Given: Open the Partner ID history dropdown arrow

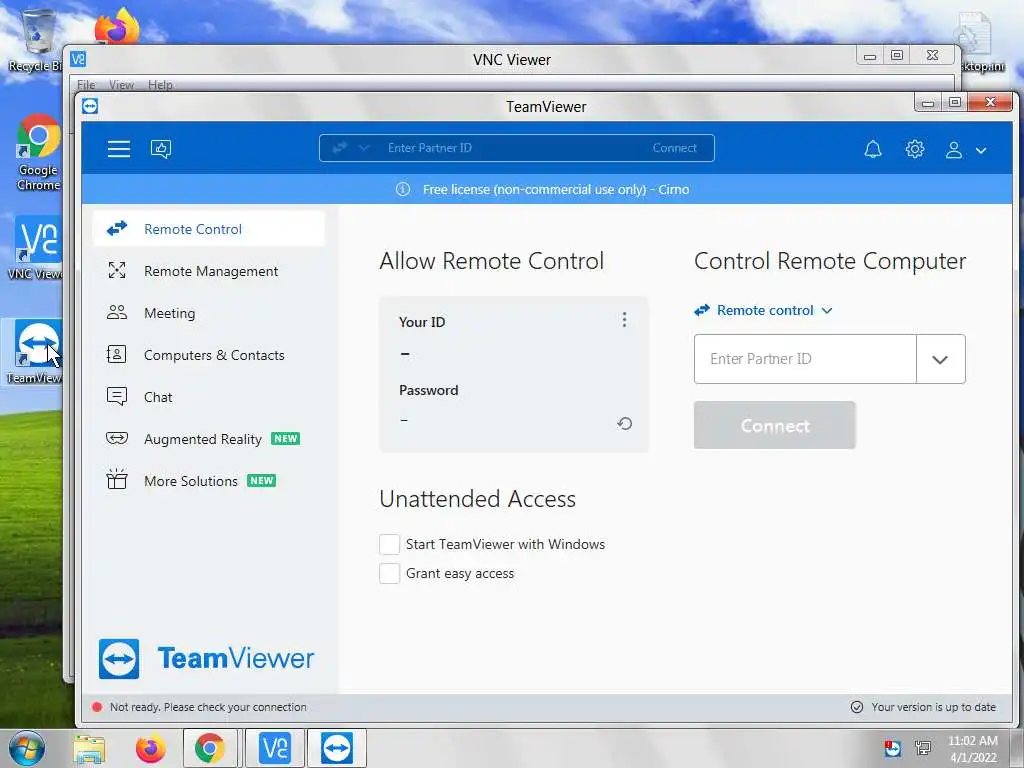Looking at the screenshot, I should [x=940, y=359].
